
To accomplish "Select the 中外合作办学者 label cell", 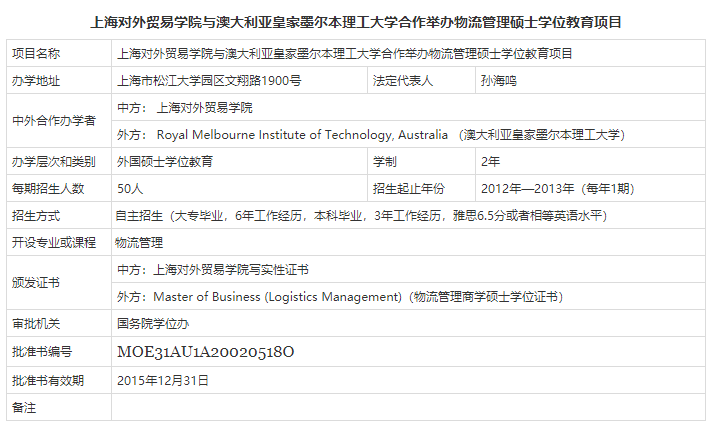I will tap(59, 121).
